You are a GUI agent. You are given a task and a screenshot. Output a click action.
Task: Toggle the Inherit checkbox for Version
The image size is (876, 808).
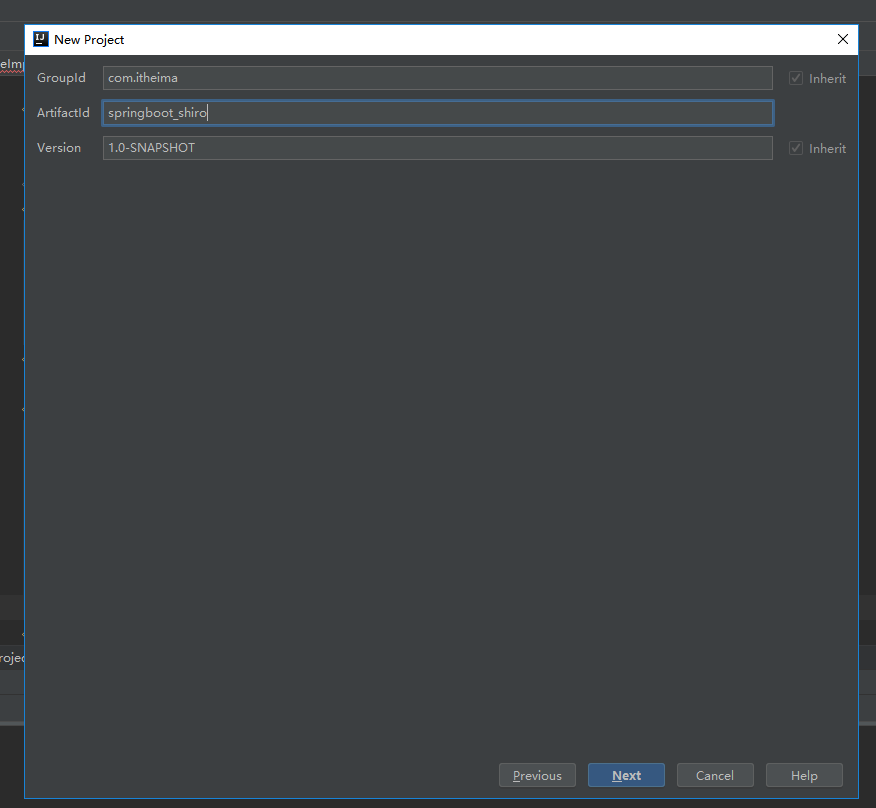click(796, 148)
